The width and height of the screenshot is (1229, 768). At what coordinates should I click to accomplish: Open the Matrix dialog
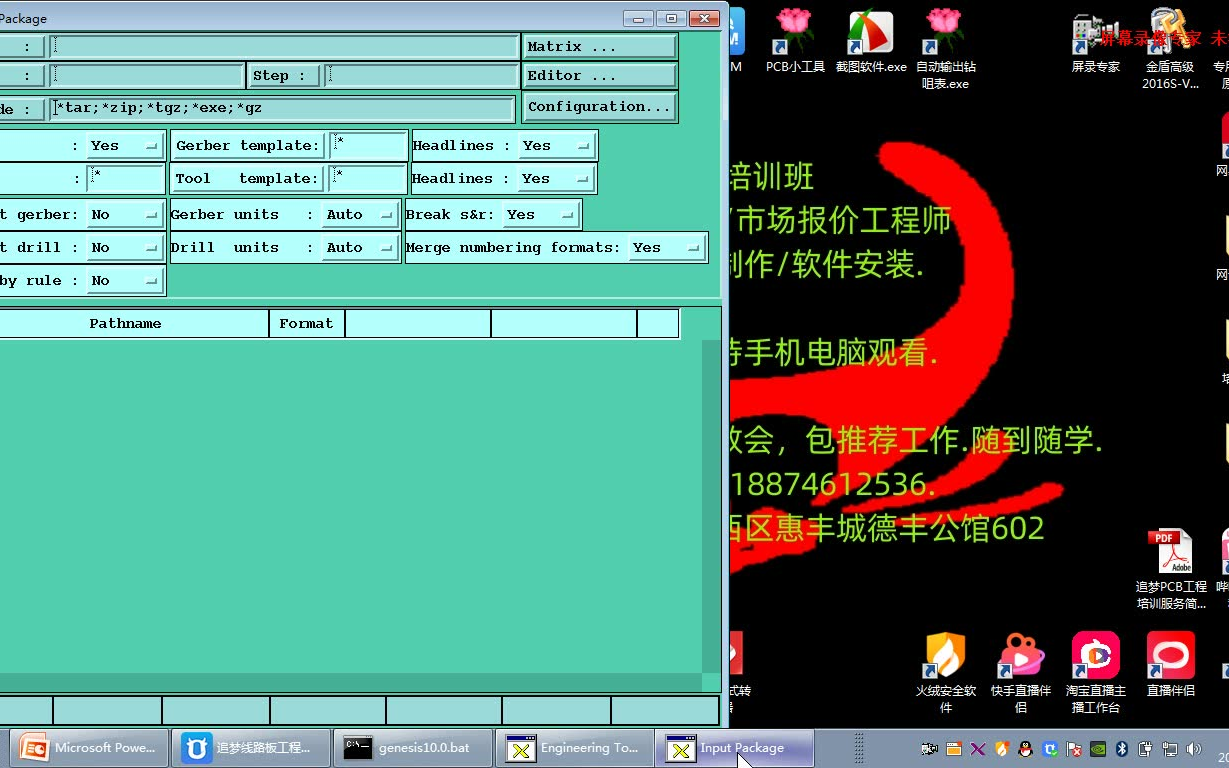[599, 45]
